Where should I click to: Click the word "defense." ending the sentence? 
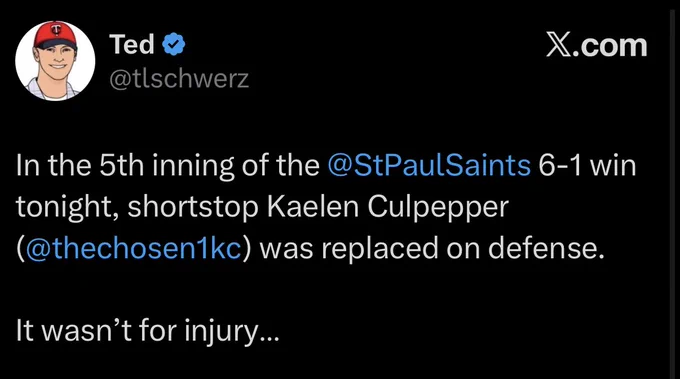point(546,248)
